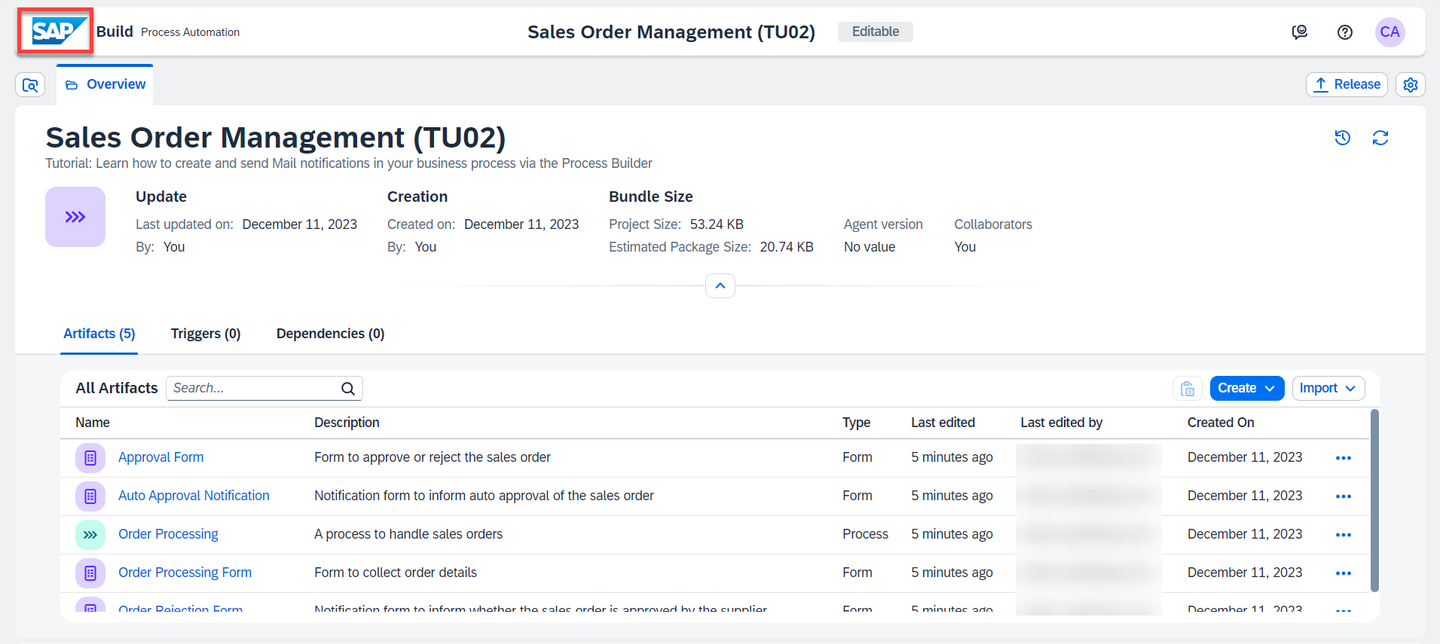Click 'A process to handle sales orders' description

pyautogui.click(x=408, y=534)
